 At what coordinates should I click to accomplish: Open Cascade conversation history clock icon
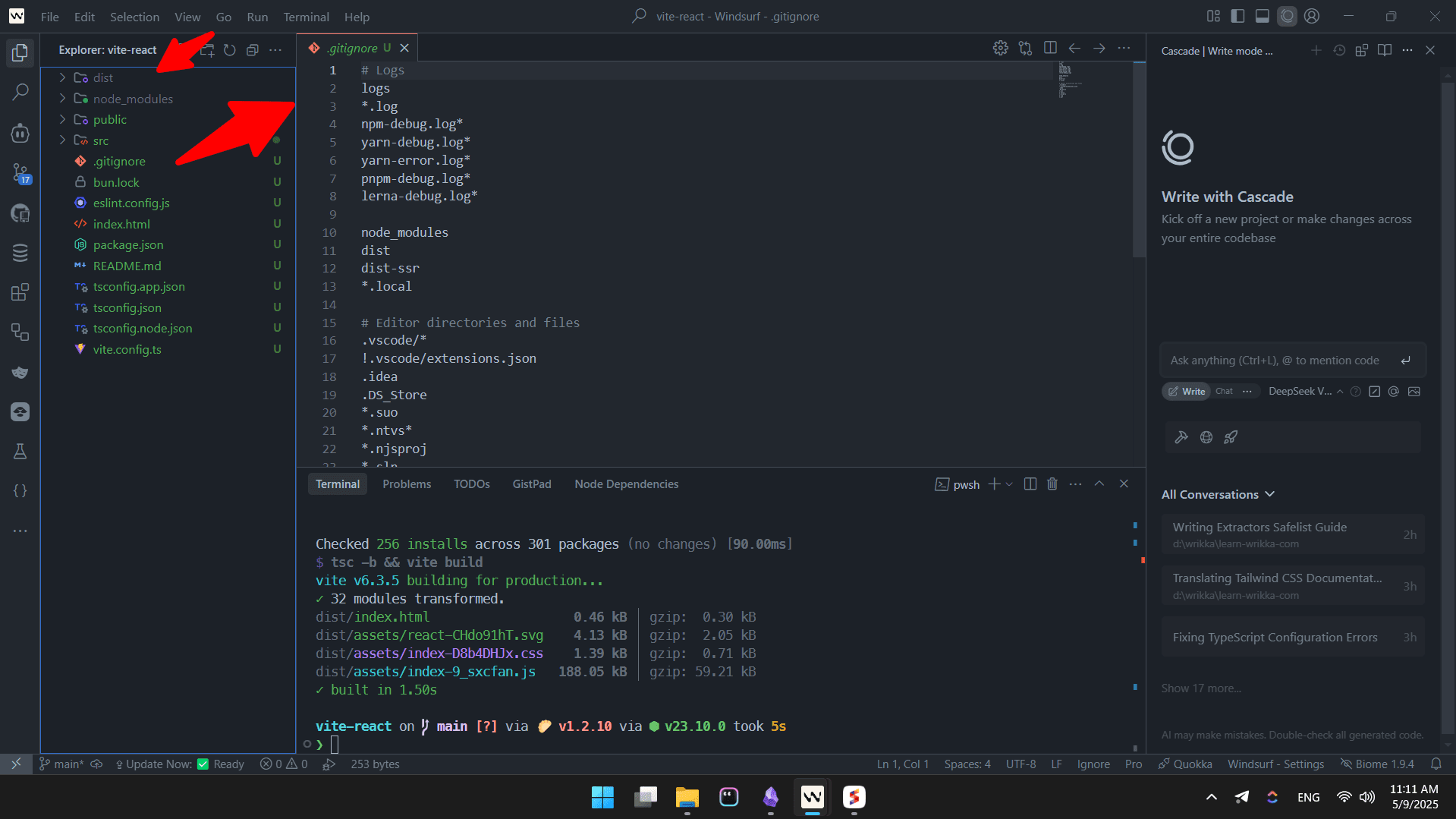[1339, 50]
